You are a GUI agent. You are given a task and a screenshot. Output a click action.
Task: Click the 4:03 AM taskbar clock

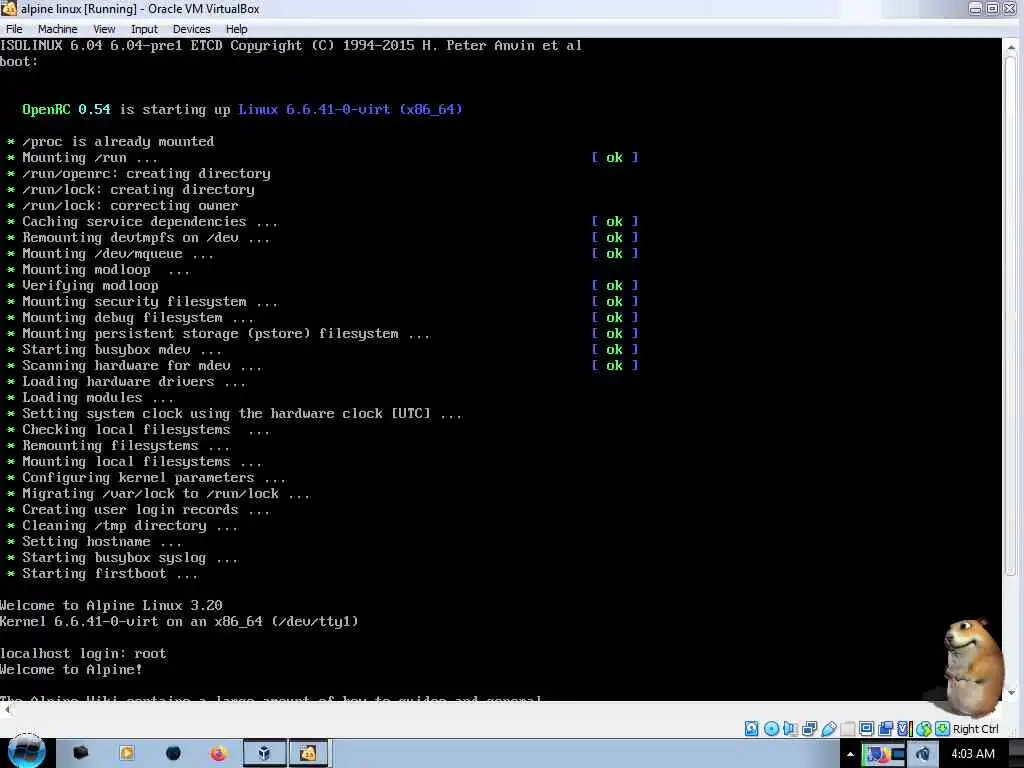(972, 754)
